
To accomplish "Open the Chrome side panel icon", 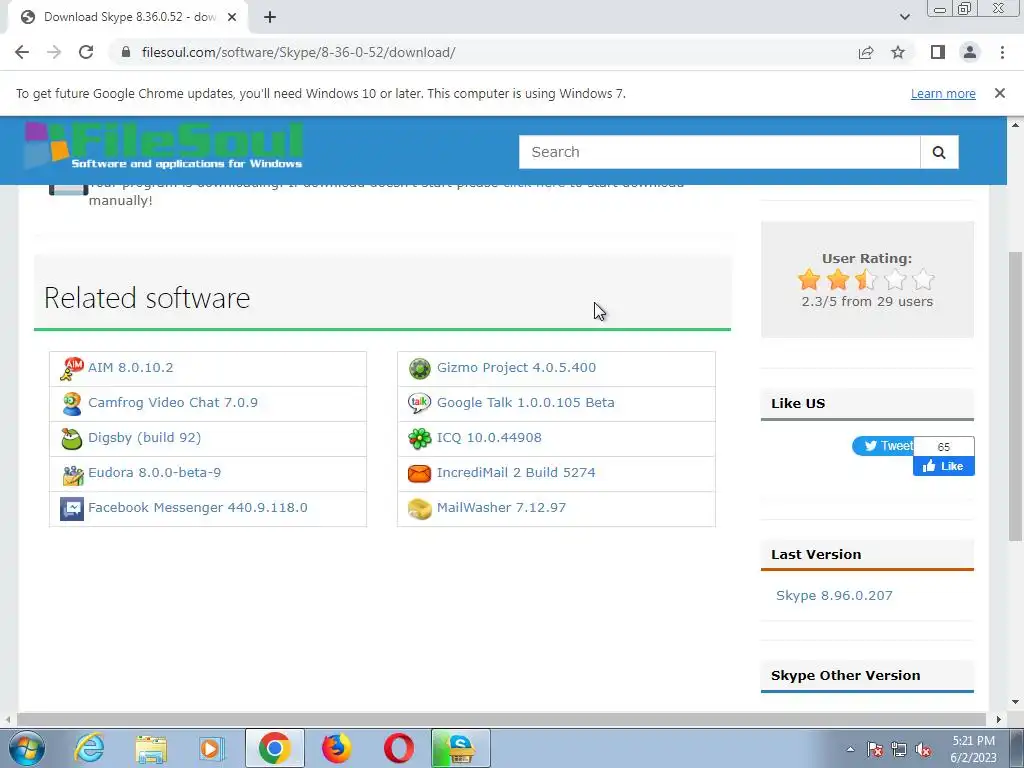I will (x=938, y=52).
